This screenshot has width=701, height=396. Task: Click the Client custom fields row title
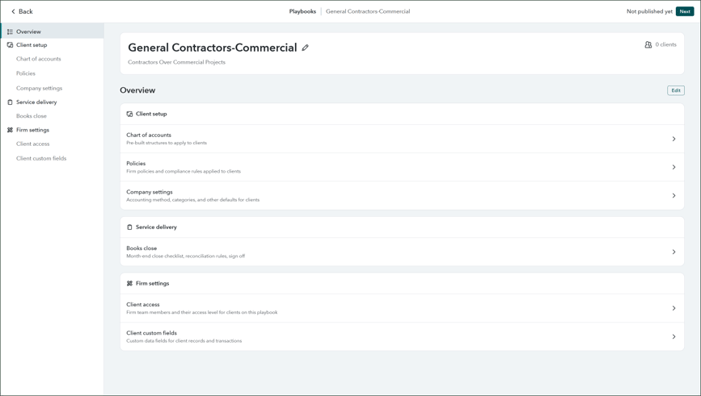point(152,333)
